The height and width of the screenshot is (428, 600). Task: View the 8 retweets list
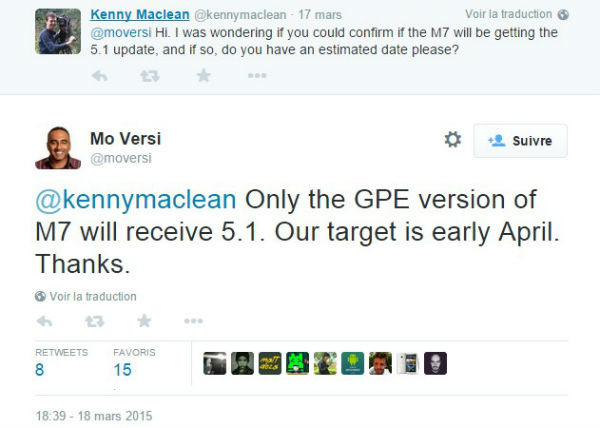[x=41, y=369]
